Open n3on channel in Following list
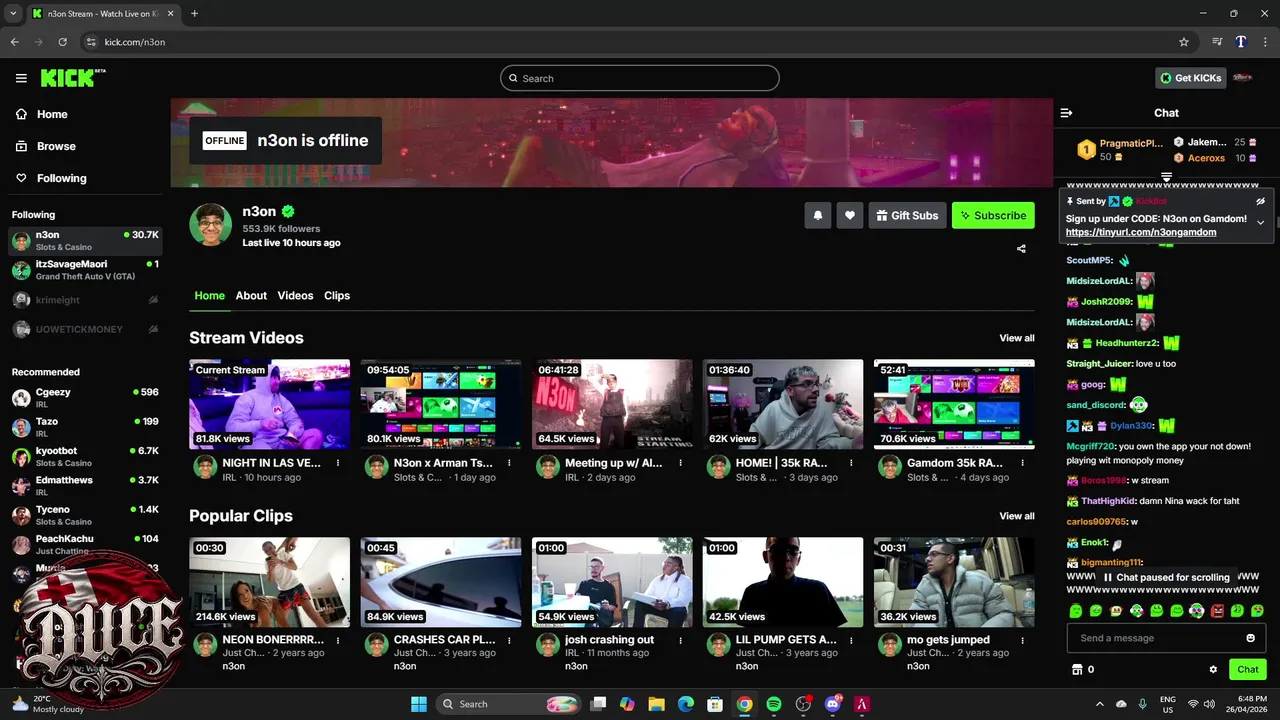 click(84, 240)
